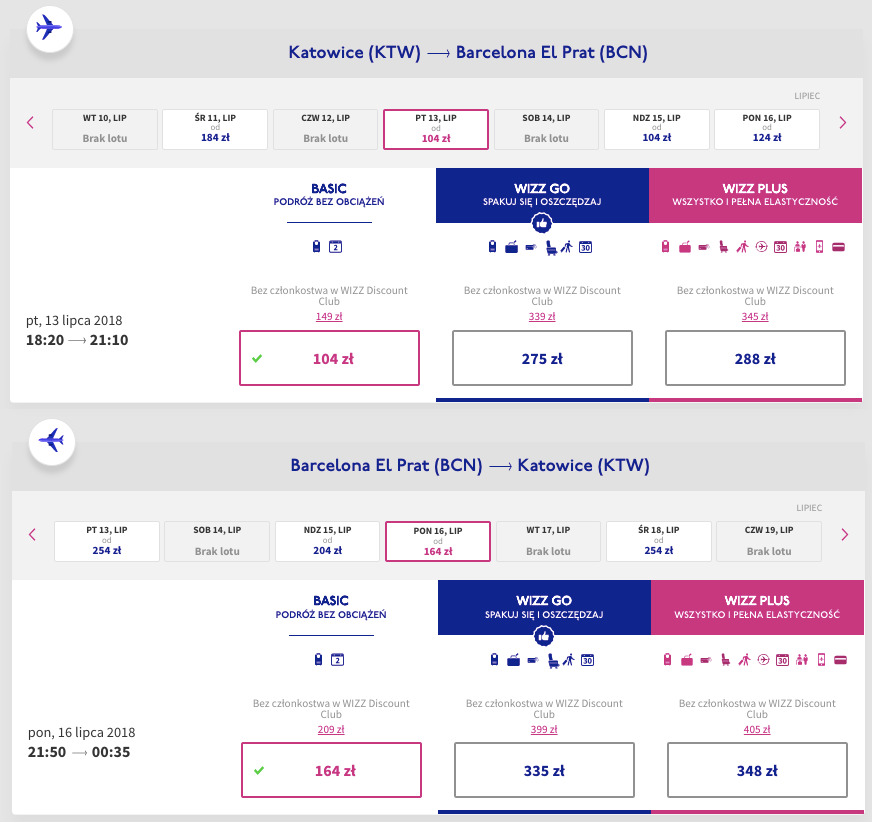This screenshot has width=874, height=822.
Task: Click the checked suitcase icon under return WIZZ GO
Action: coord(513,660)
